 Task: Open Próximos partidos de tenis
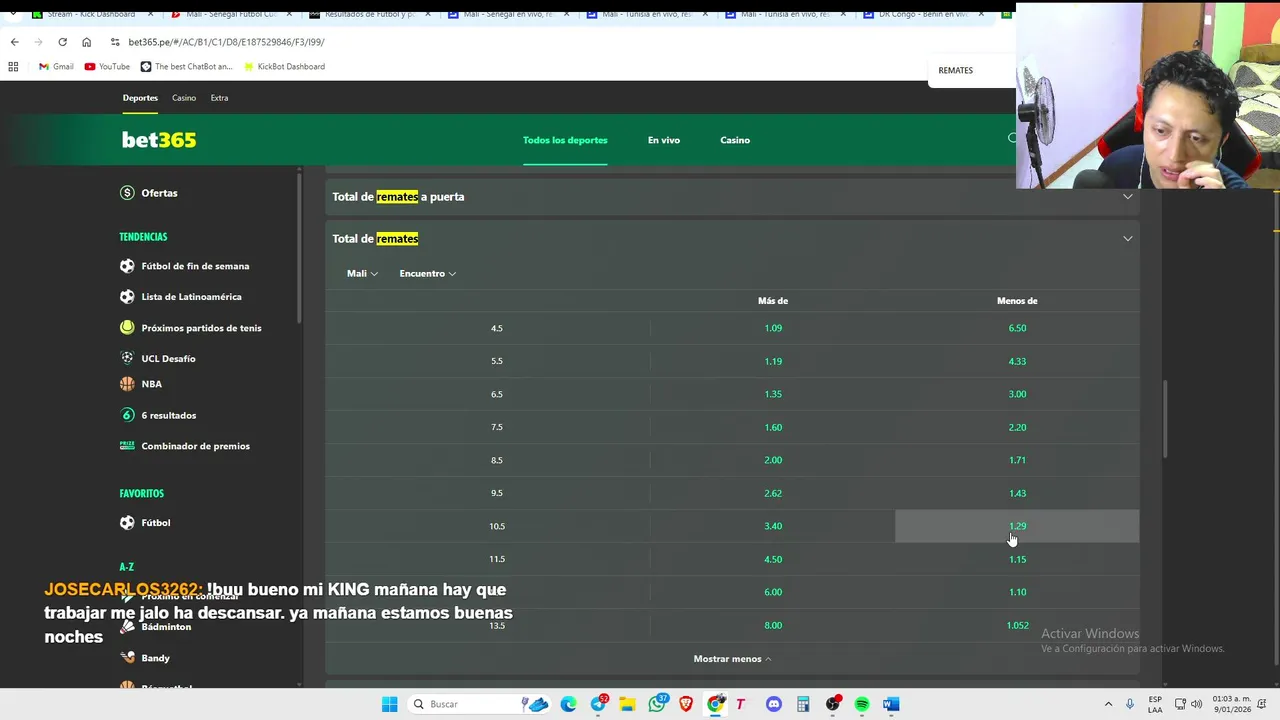tap(190, 328)
